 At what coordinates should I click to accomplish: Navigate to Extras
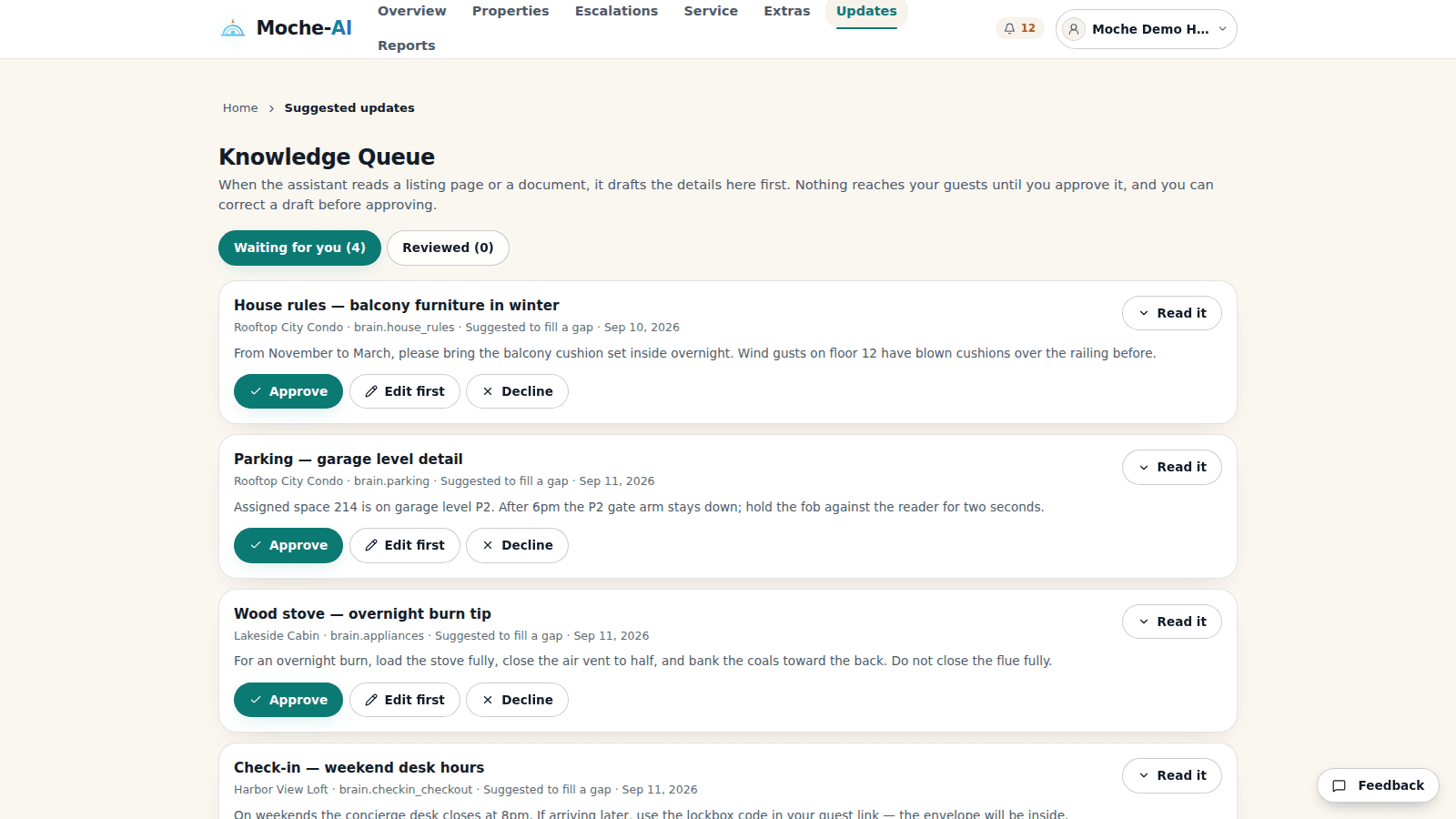[786, 11]
